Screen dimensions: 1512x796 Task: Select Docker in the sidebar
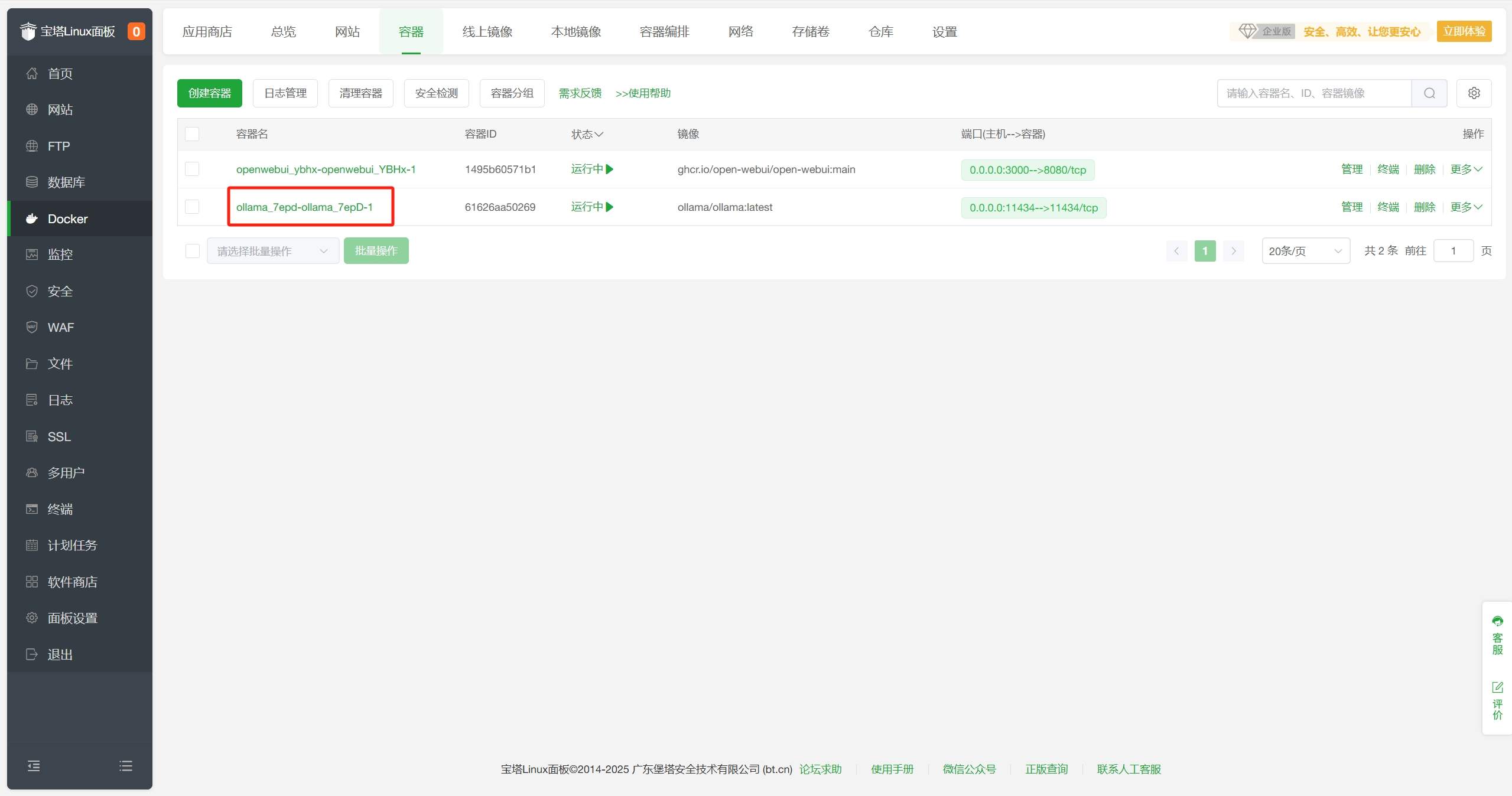(80, 219)
